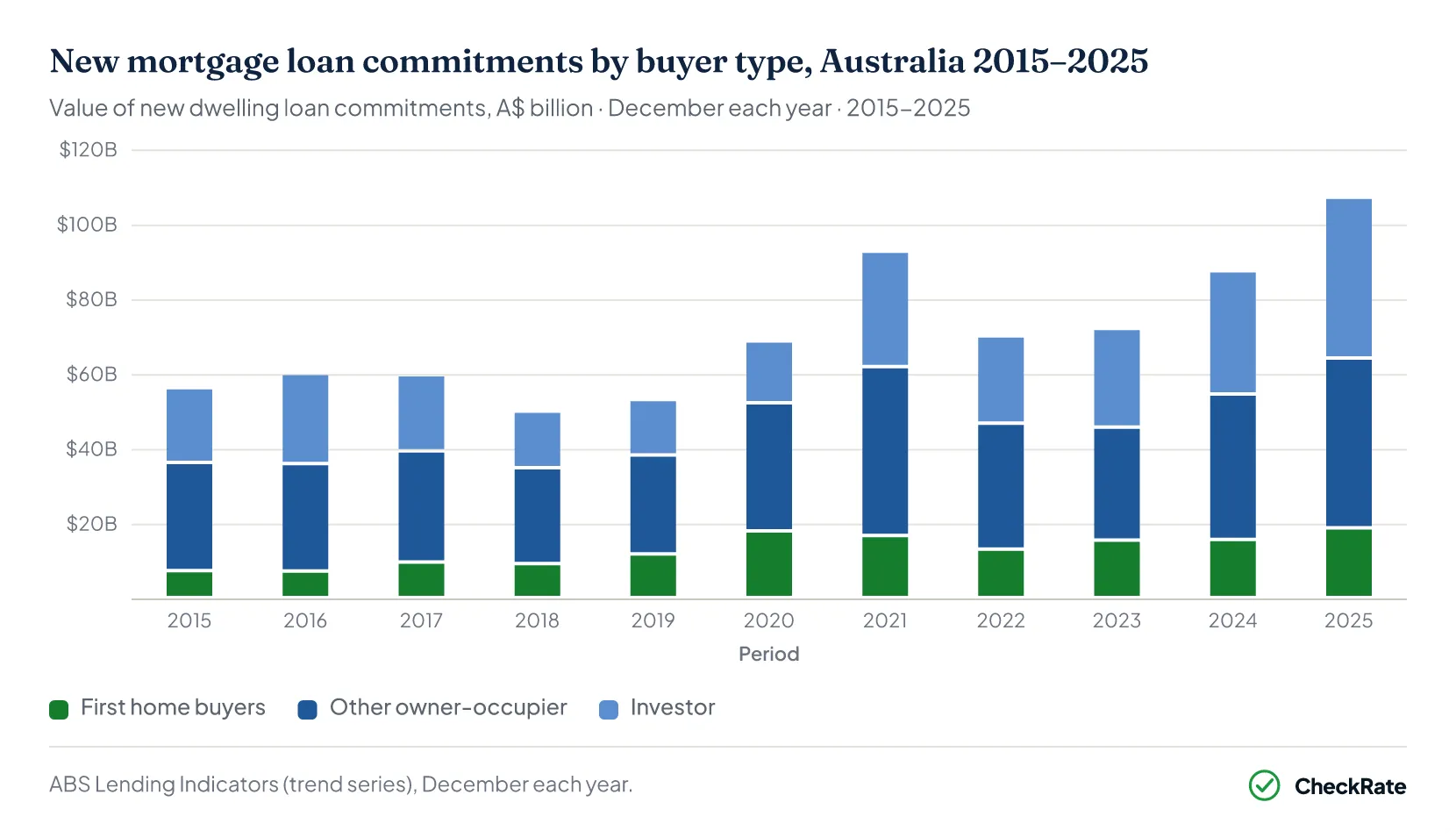This screenshot has width=1456, height=838.
Task: Click the 2025 Investor bar segment
Action: (x=1349, y=277)
